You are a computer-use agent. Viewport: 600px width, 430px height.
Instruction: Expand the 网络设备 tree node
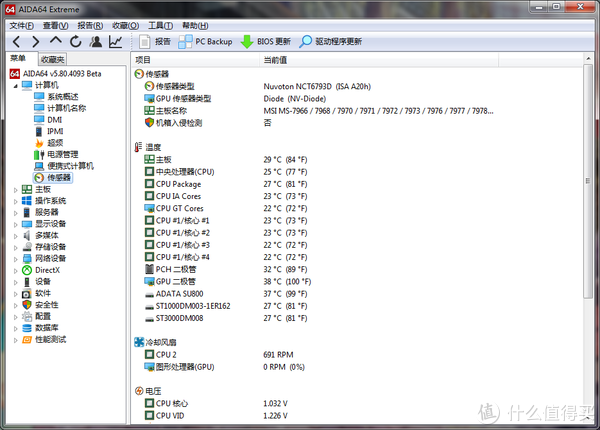15,259
